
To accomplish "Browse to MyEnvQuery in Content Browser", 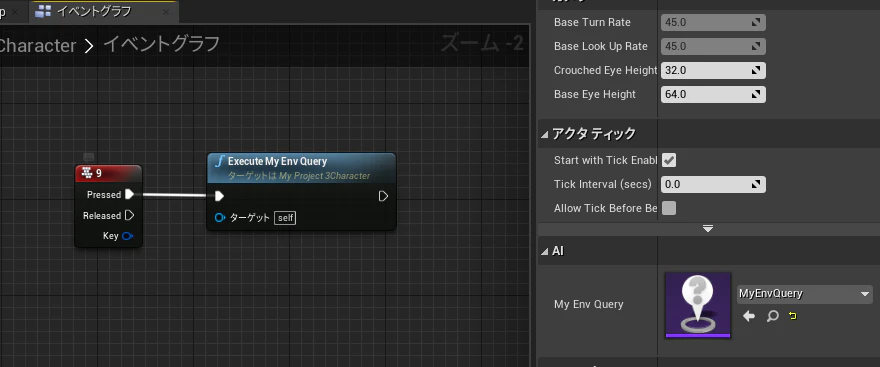I will click(772, 316).
